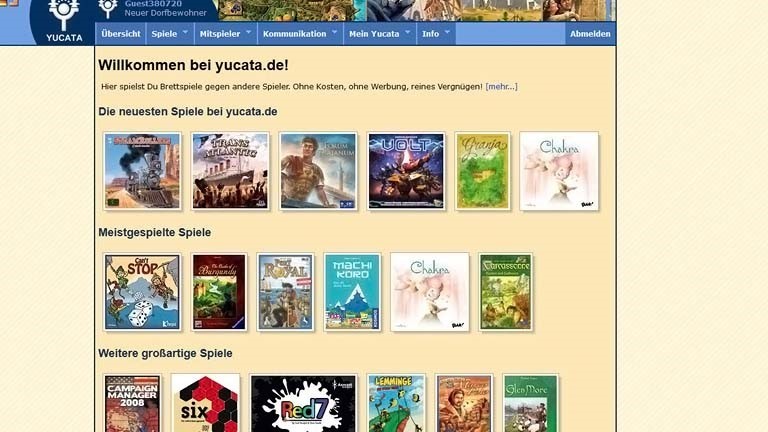The height and width of the screenshot is (432, 768).
Task: Click the guest user avatar icon
Action: [108, 8]
